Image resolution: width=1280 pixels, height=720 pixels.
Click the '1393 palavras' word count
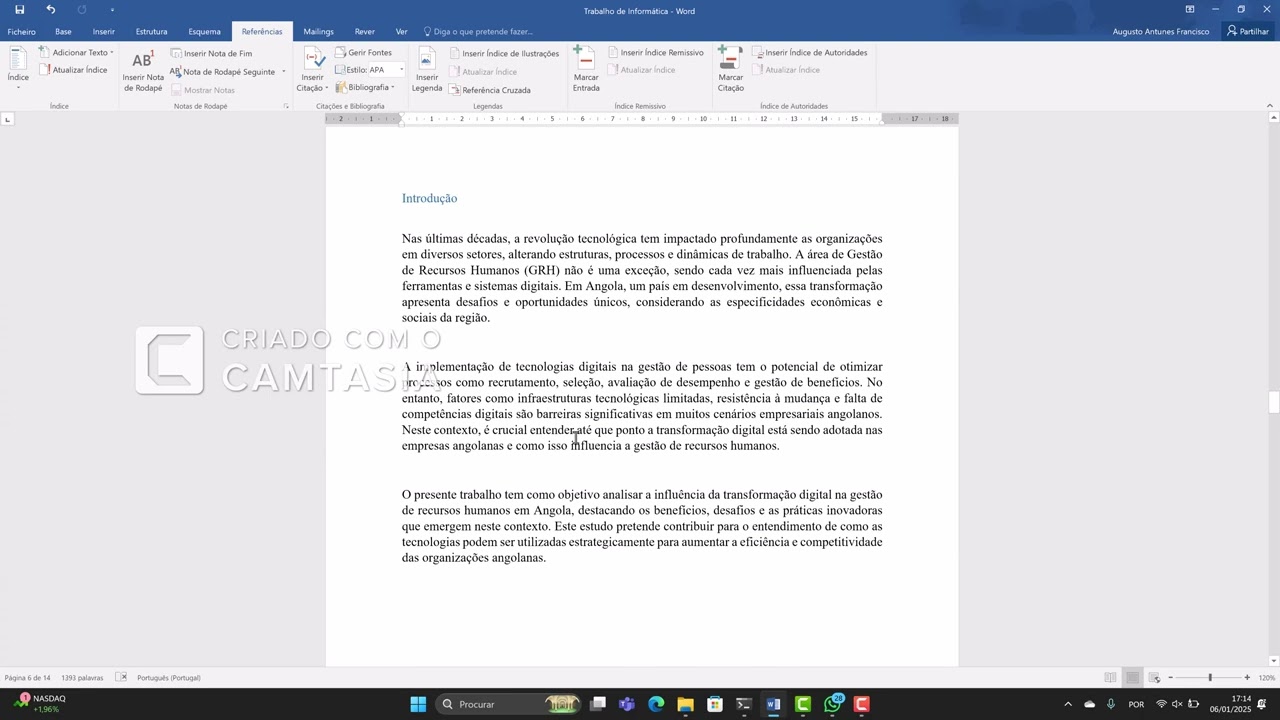pyautogui.click(x=82, y=678)
